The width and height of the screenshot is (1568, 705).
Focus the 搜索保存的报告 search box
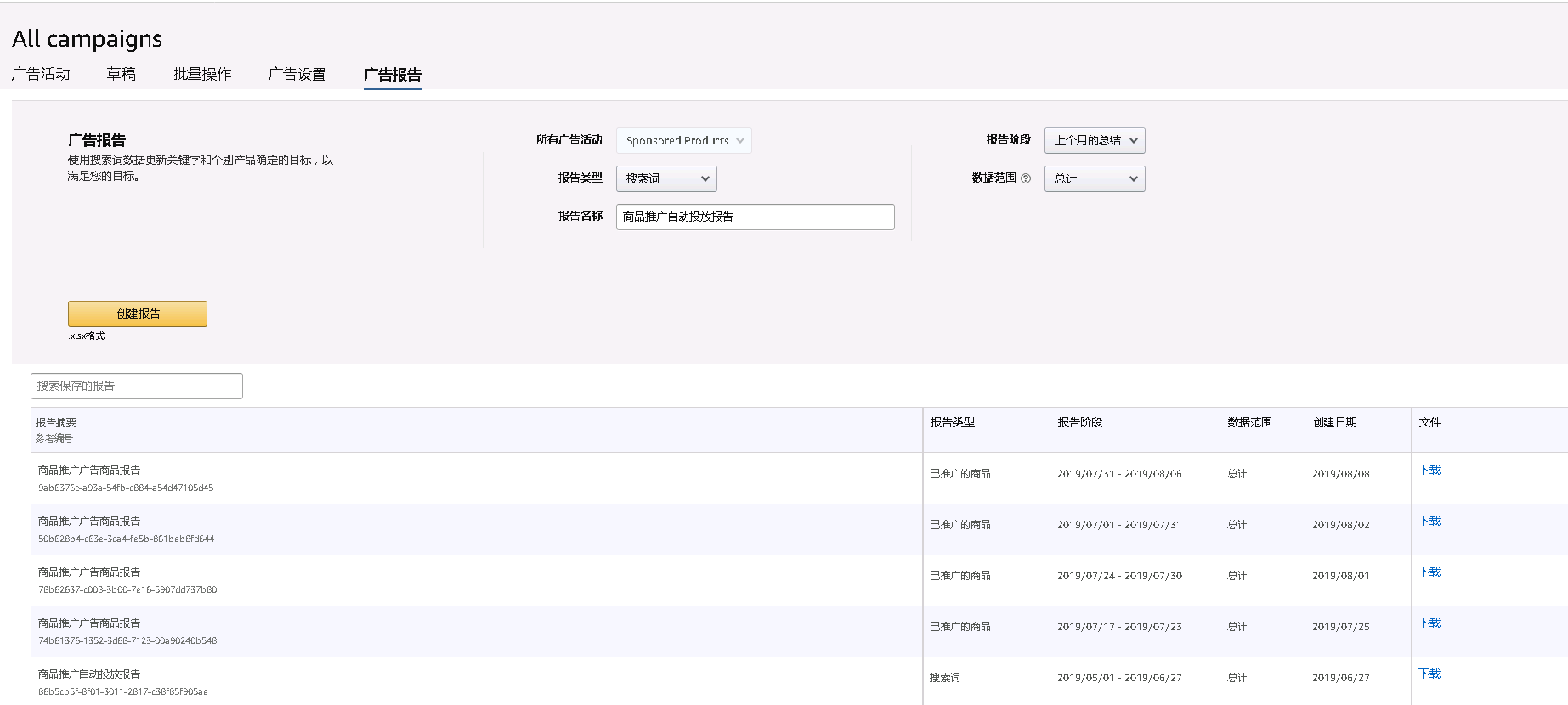[x=137, y=386]
